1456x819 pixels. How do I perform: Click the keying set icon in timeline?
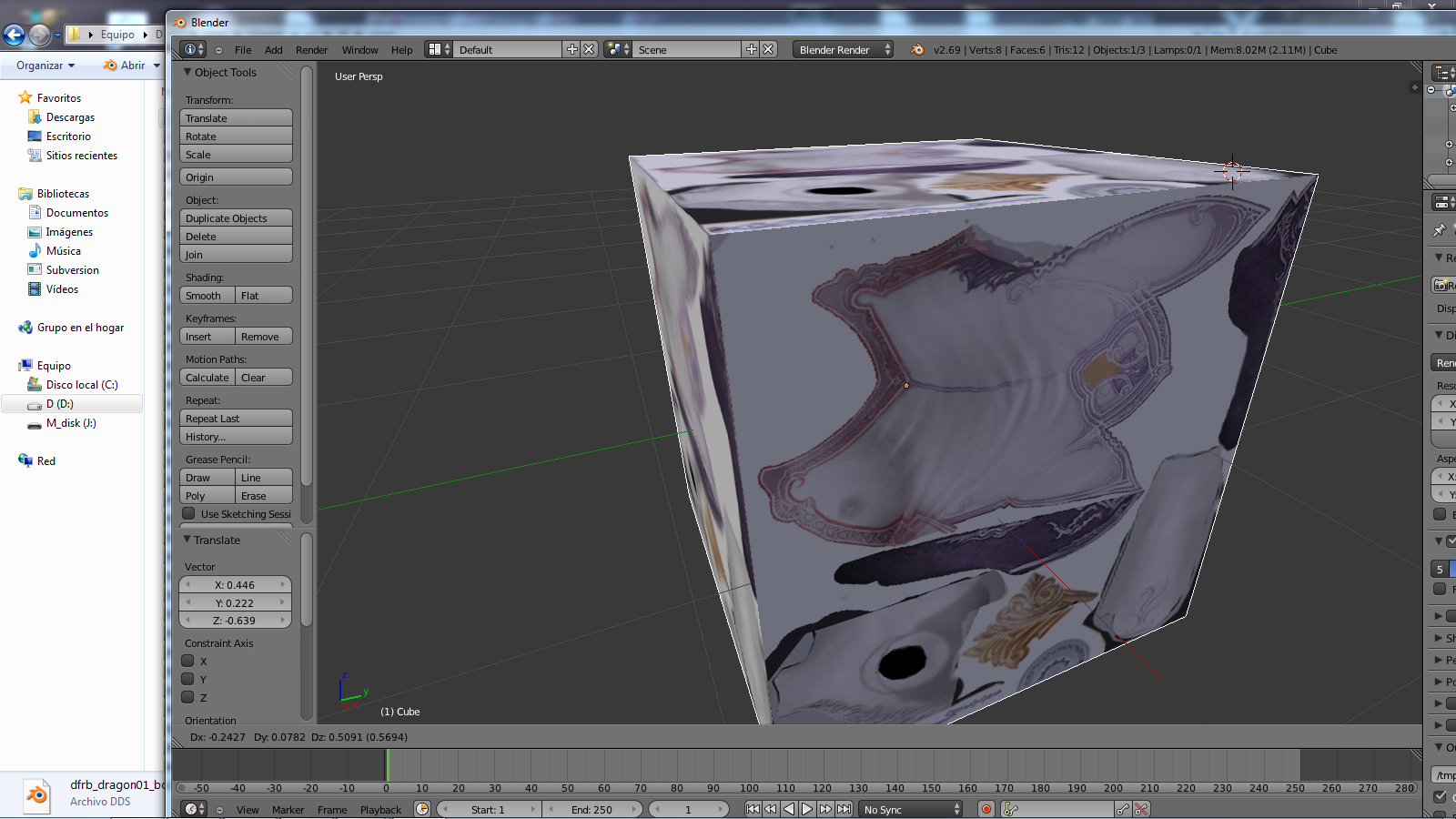coord(1010,809)
